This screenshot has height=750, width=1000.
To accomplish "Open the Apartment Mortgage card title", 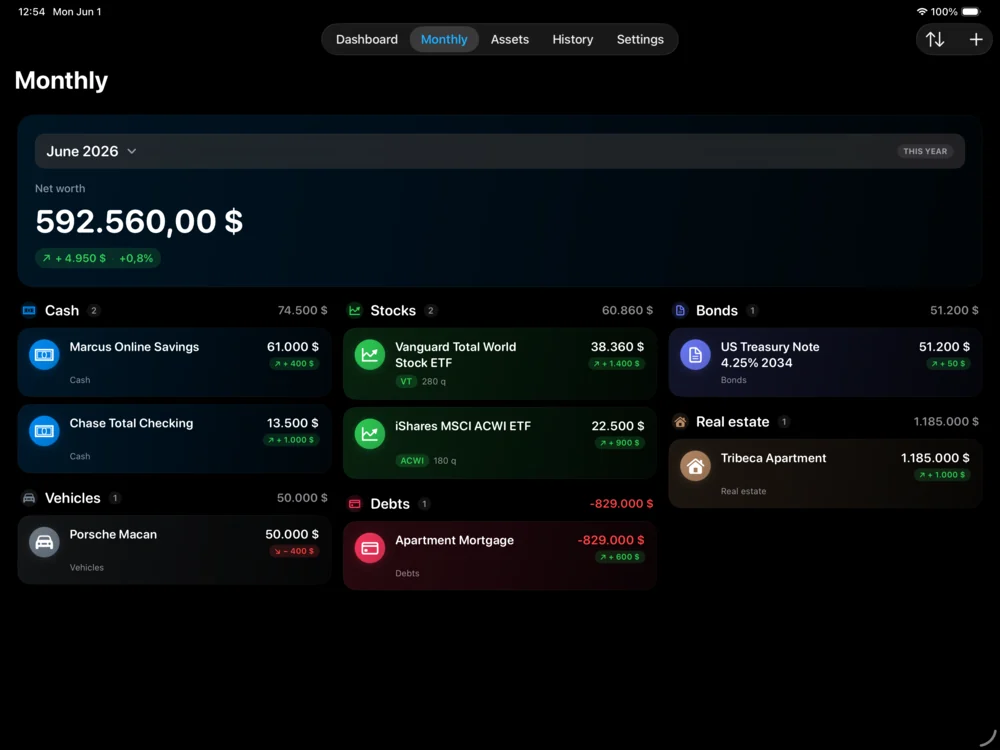I will 454,540.
